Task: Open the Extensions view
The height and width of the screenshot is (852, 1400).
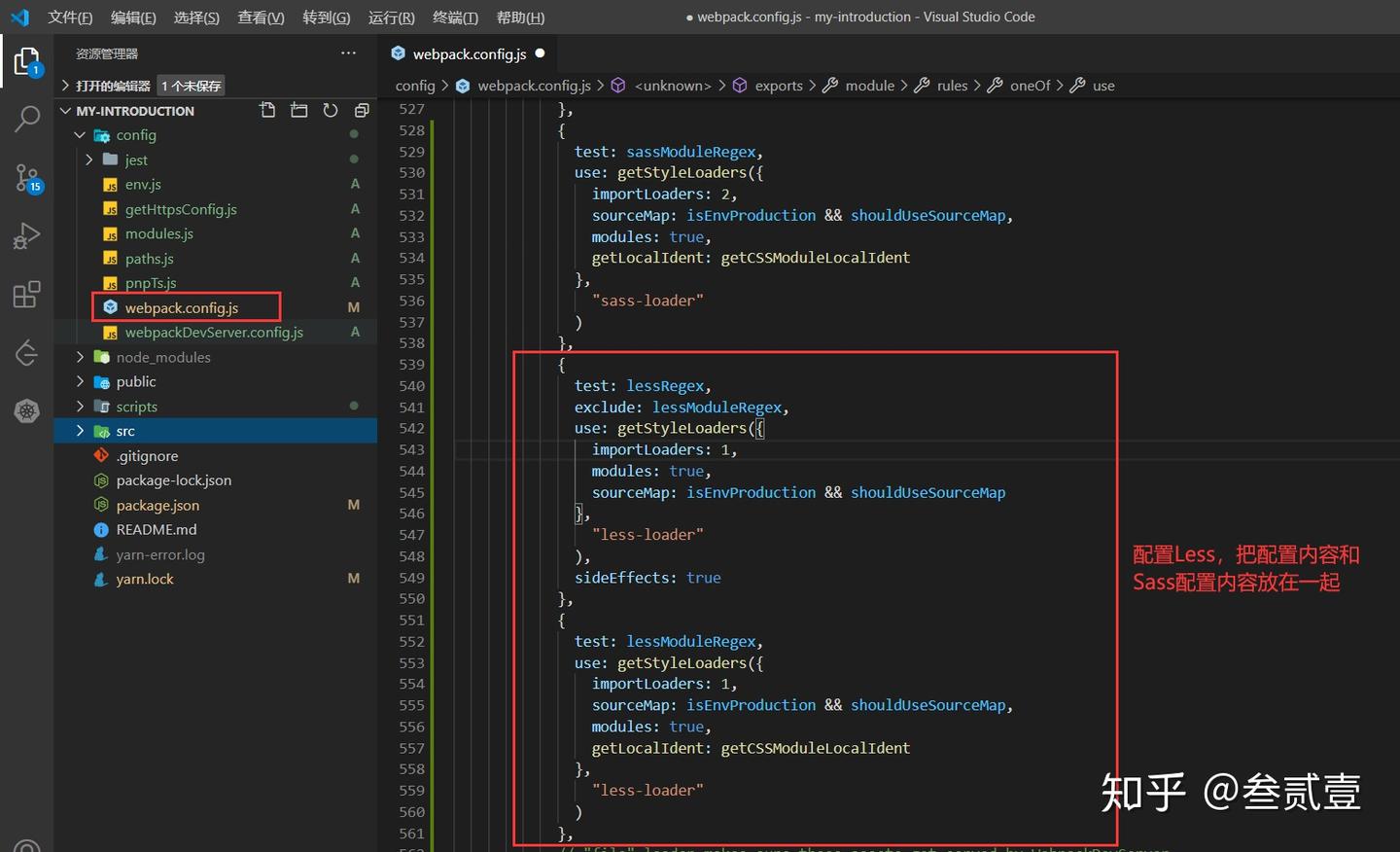Action: coord(26,294)
